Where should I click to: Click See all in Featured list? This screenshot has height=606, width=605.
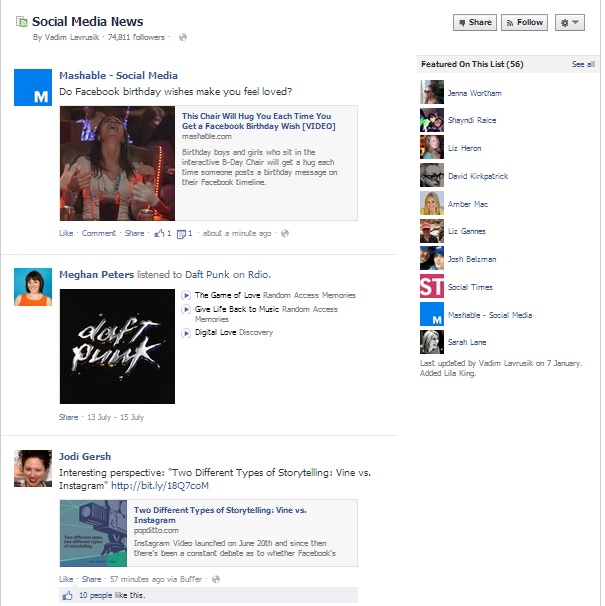point(583,64)
